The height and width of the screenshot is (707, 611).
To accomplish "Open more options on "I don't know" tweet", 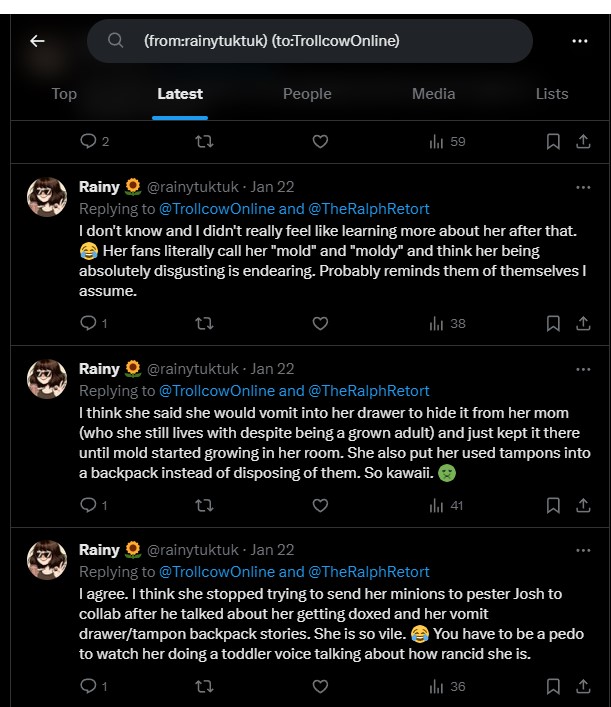I will tap(583, 187).
